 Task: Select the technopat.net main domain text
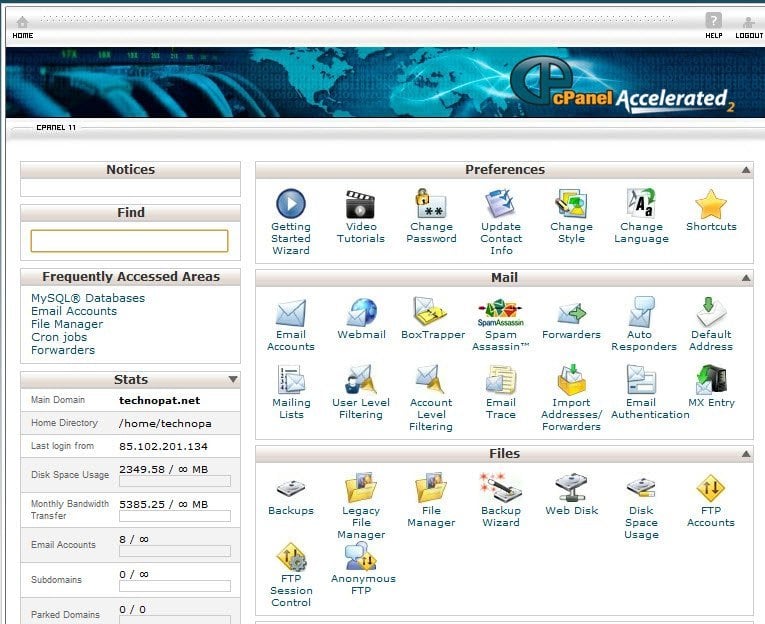click(160, 401)
